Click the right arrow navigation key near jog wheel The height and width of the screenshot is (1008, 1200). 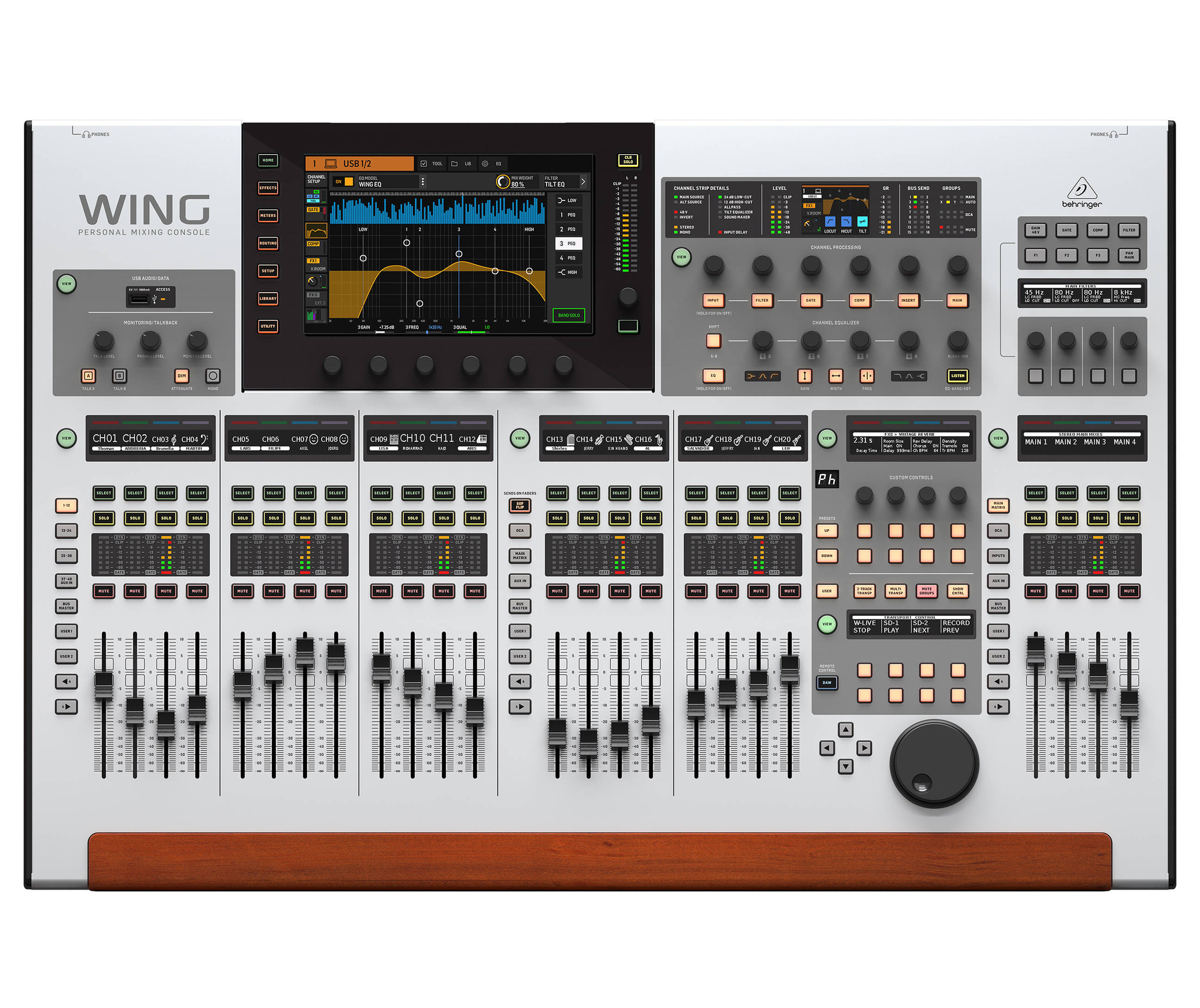864,748
